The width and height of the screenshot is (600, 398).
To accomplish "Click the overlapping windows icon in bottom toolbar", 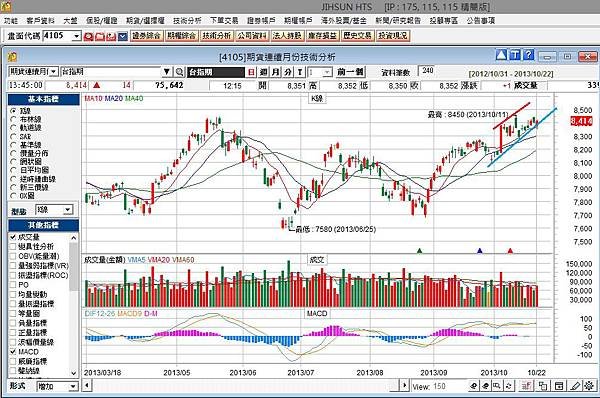I will [x=542, y=385].
